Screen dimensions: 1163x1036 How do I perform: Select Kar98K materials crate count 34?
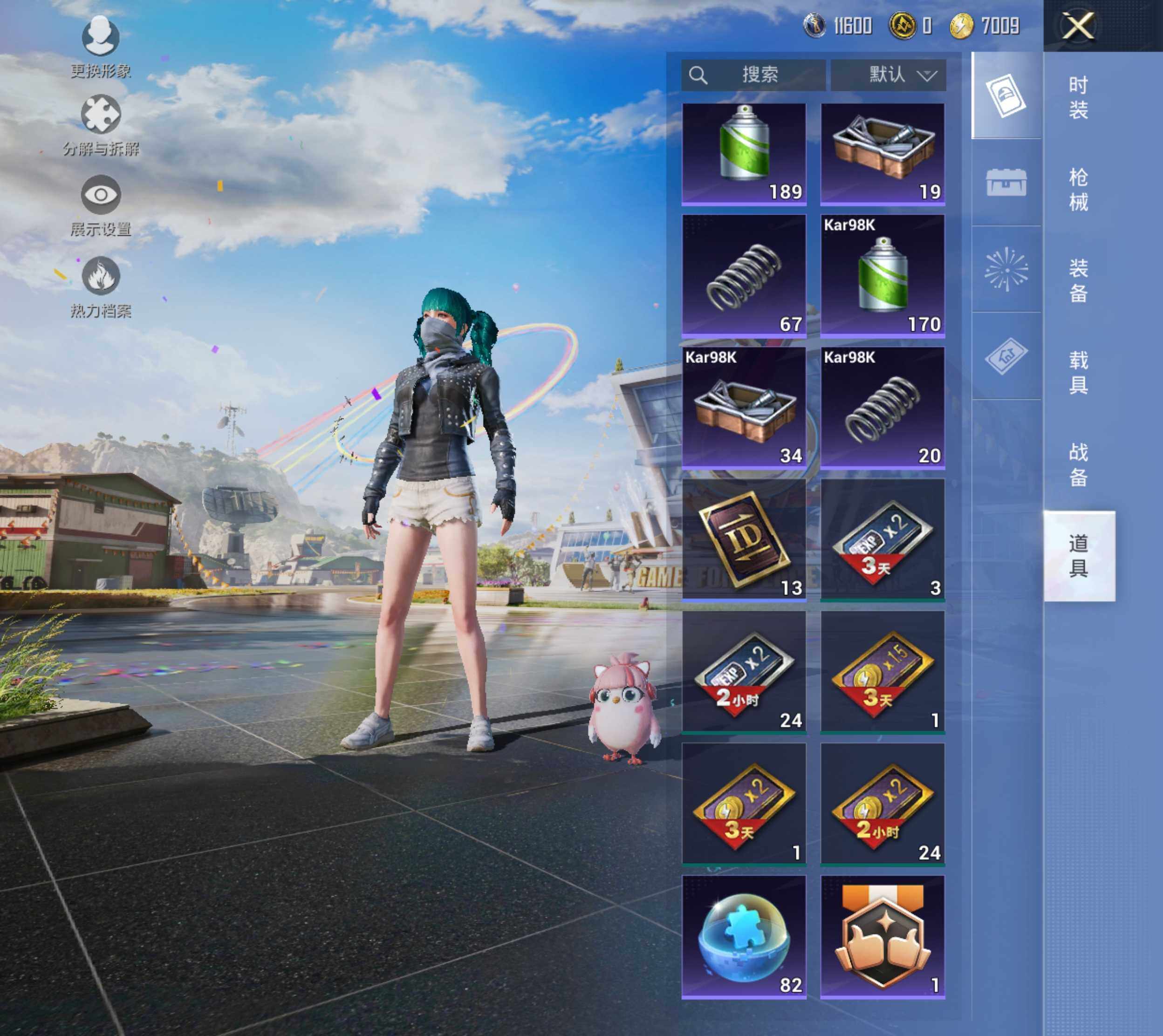744,408
